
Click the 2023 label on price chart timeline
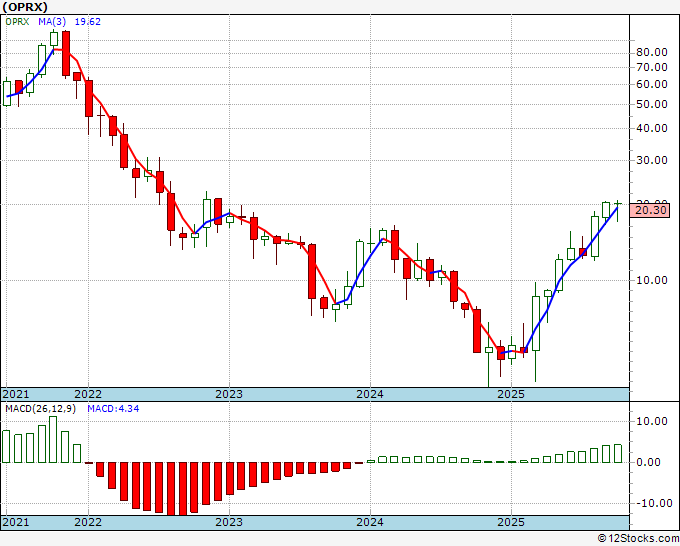tap(229, 394)
